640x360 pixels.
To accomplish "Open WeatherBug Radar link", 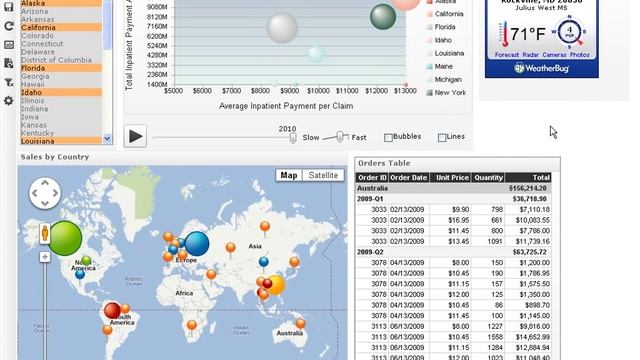I will [531, 55].
